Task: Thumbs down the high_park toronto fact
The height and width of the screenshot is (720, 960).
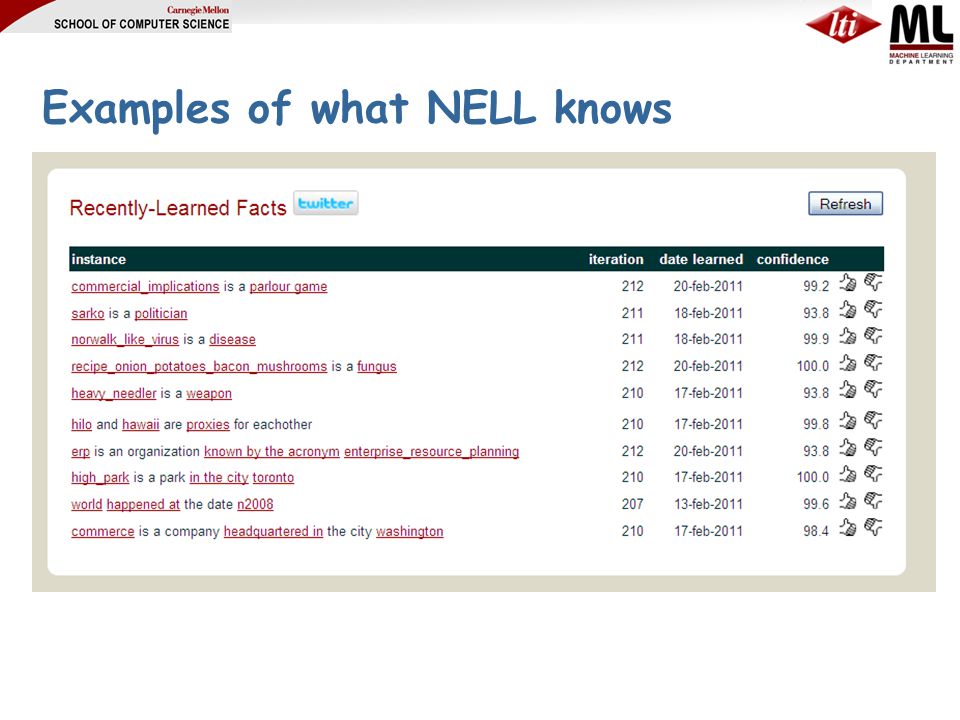Action: 873,473
